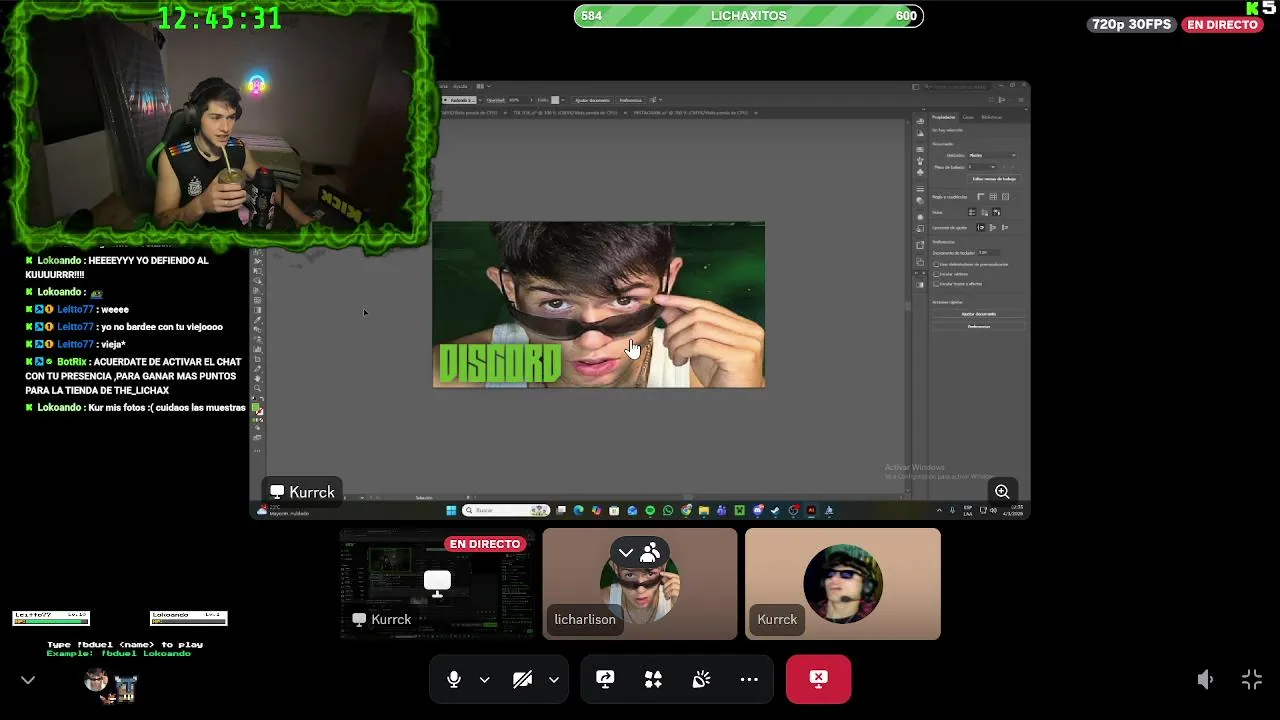Open the workspace switcher dropdown in Illustrator
The image size is (1280, 720).
tap(485, 86)
